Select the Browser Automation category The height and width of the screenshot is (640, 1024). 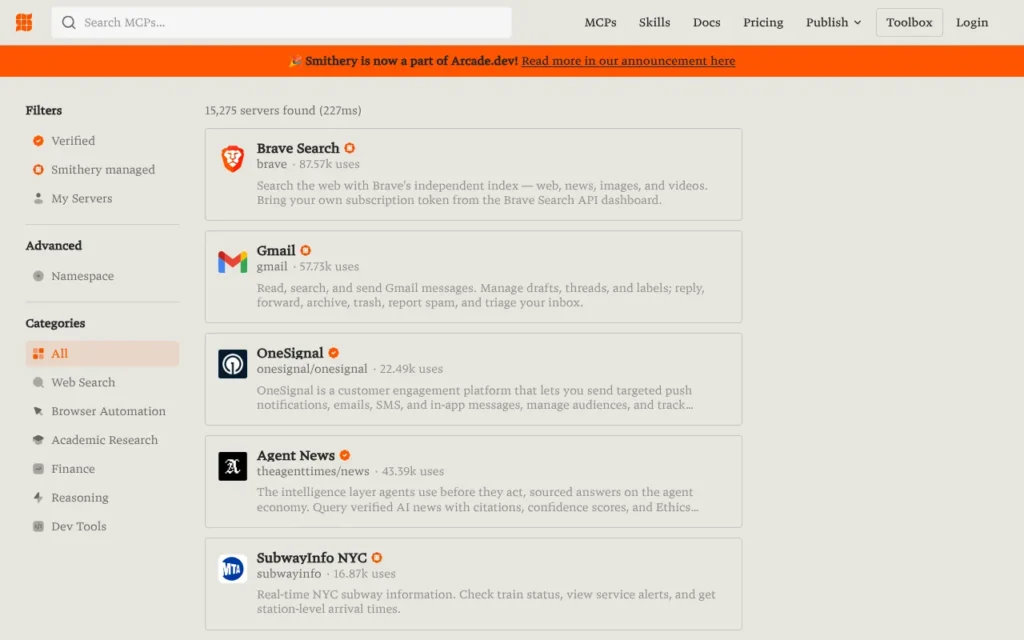(x=102, y=411)
